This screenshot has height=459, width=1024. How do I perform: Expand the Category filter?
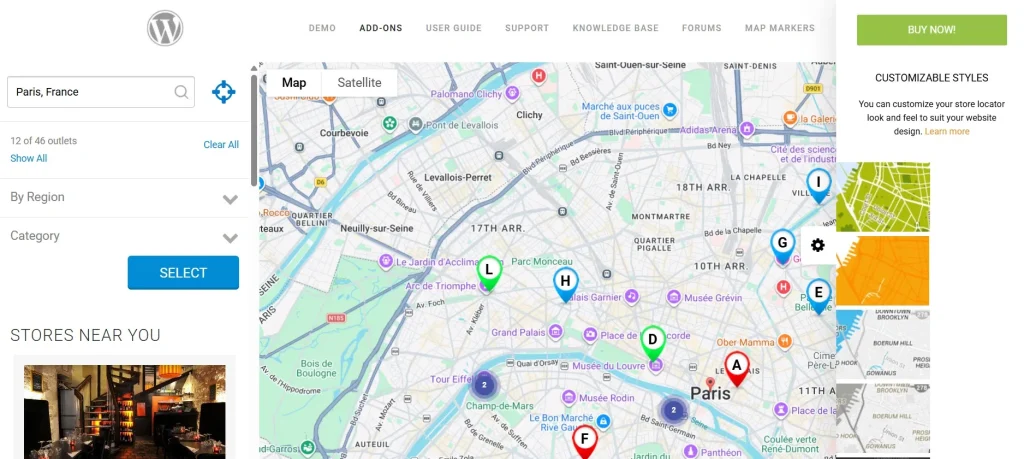click(124, 236)
